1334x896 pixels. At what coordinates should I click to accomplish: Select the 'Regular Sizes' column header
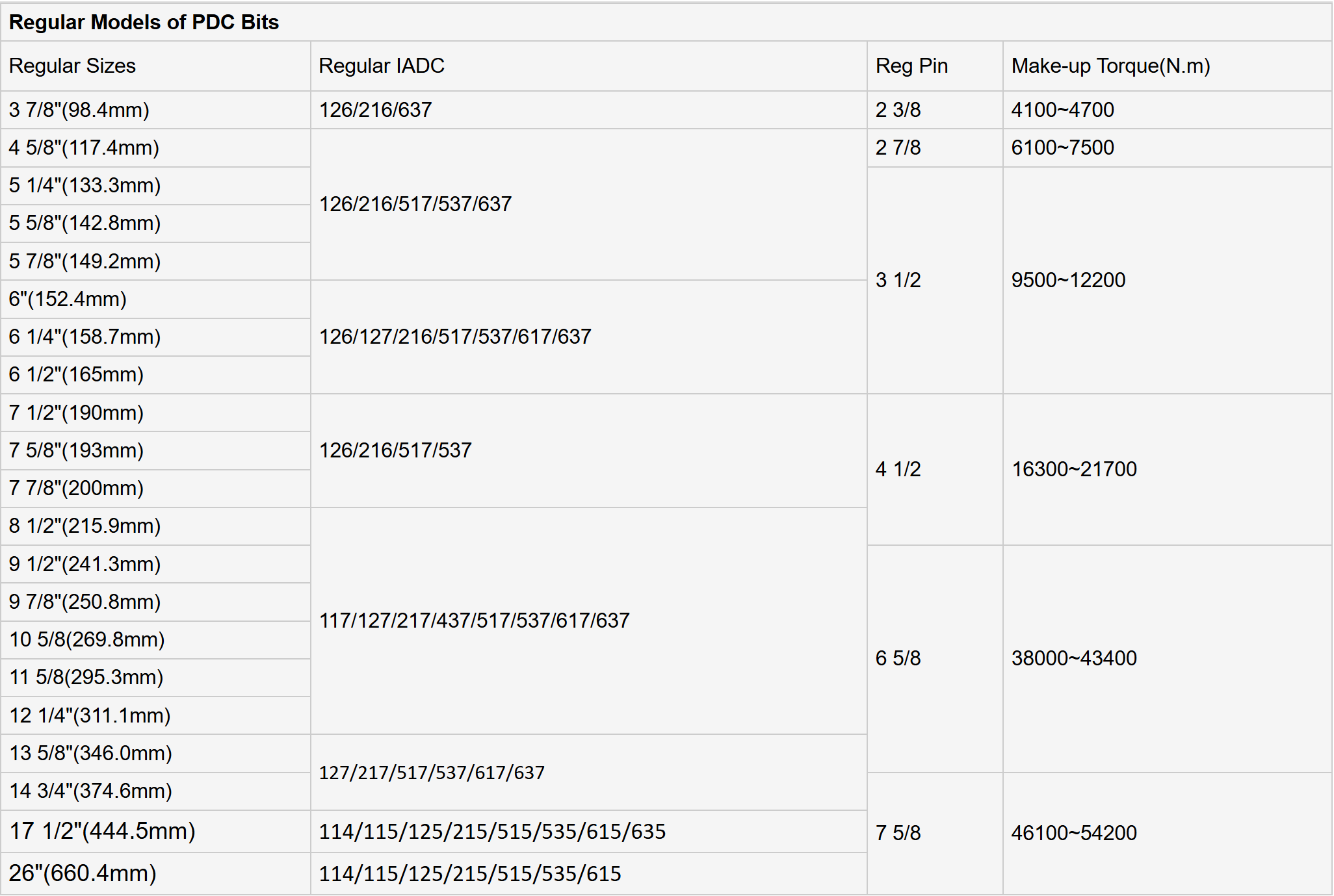72,66
